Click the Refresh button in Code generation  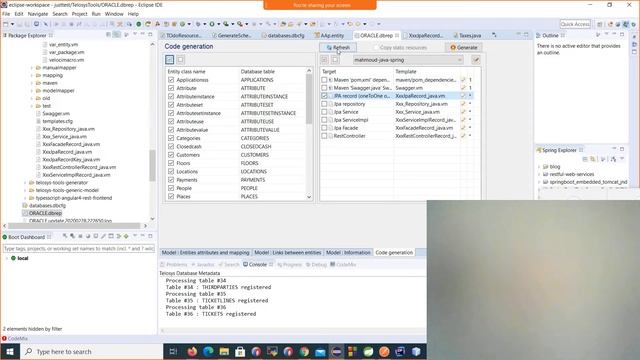click(x=338, y=47)
